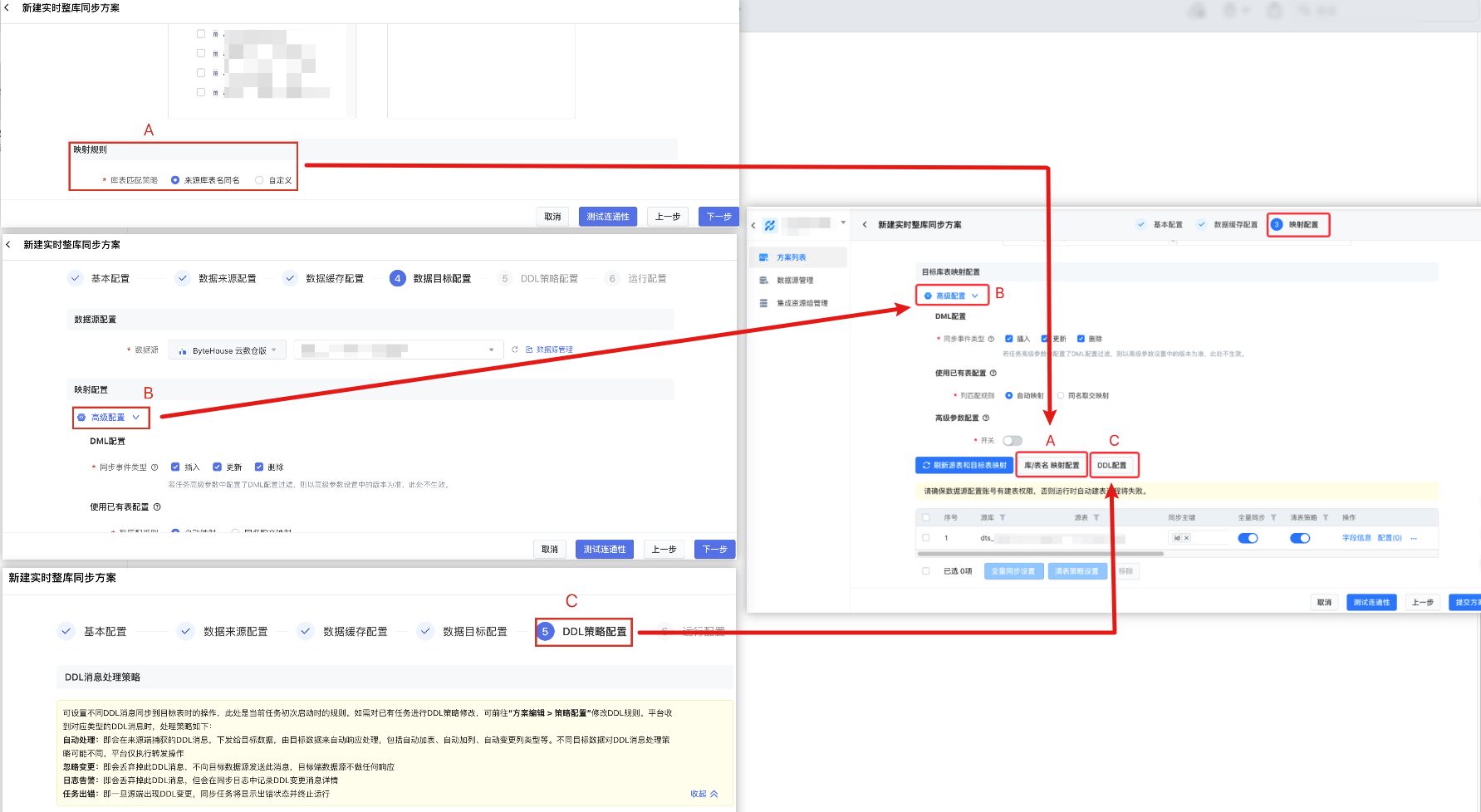Viewport: 1481px width, 812px height.
Task: Click the help icon beside 使用已有表配置 in the right panel
Action: 993,373
